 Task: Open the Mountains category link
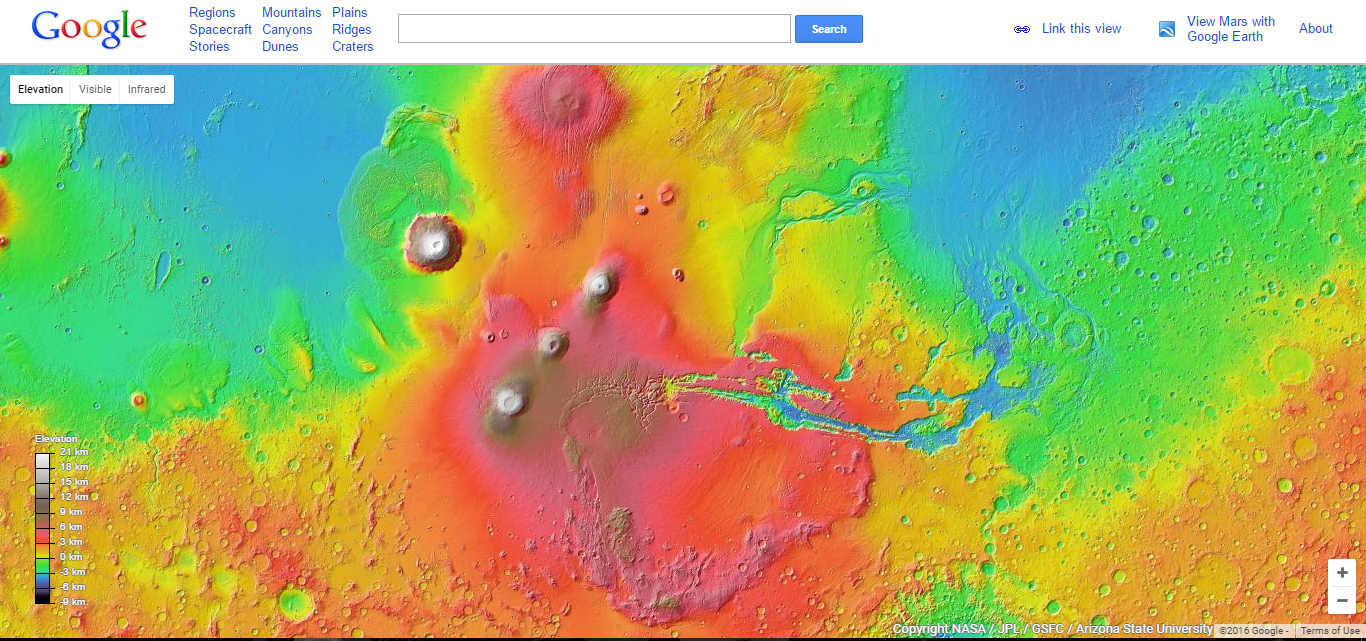292,13
